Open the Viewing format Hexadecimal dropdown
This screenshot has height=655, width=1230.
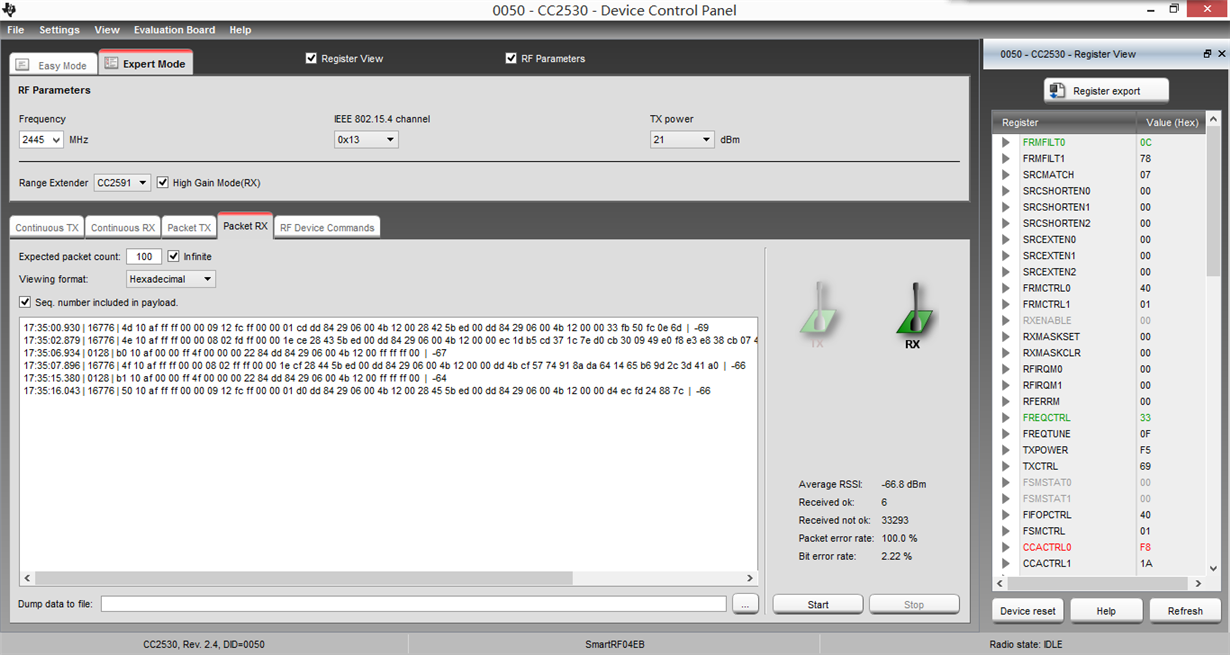tap(171, 280)
